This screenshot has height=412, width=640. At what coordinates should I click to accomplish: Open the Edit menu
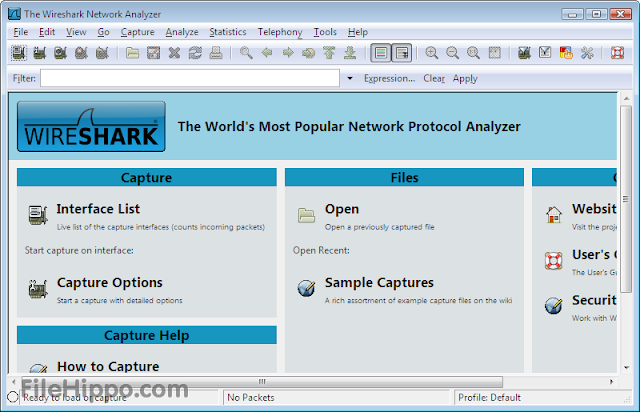[x=47, y=32]
